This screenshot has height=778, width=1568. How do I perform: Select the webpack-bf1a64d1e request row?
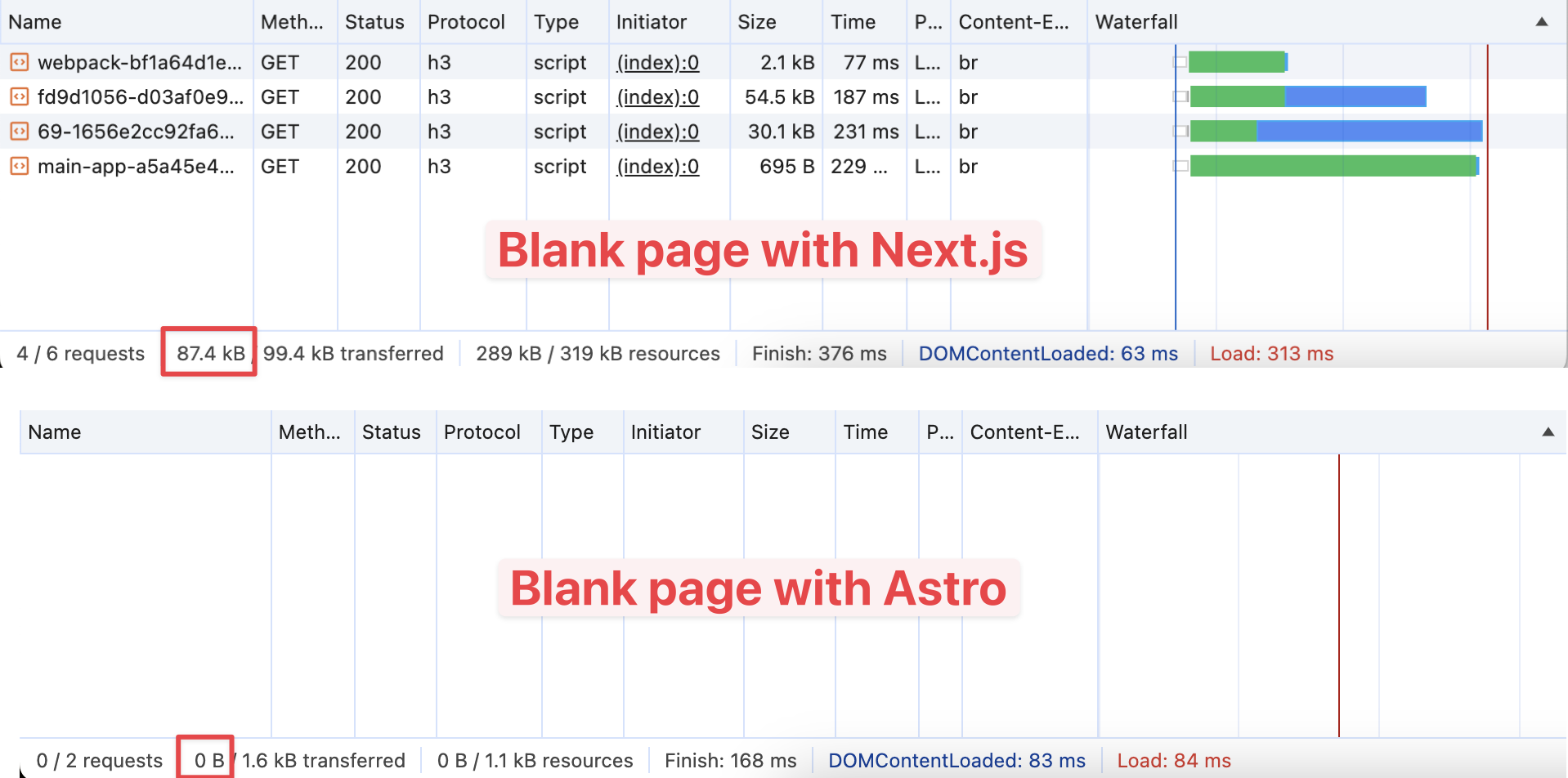point(783,62)
